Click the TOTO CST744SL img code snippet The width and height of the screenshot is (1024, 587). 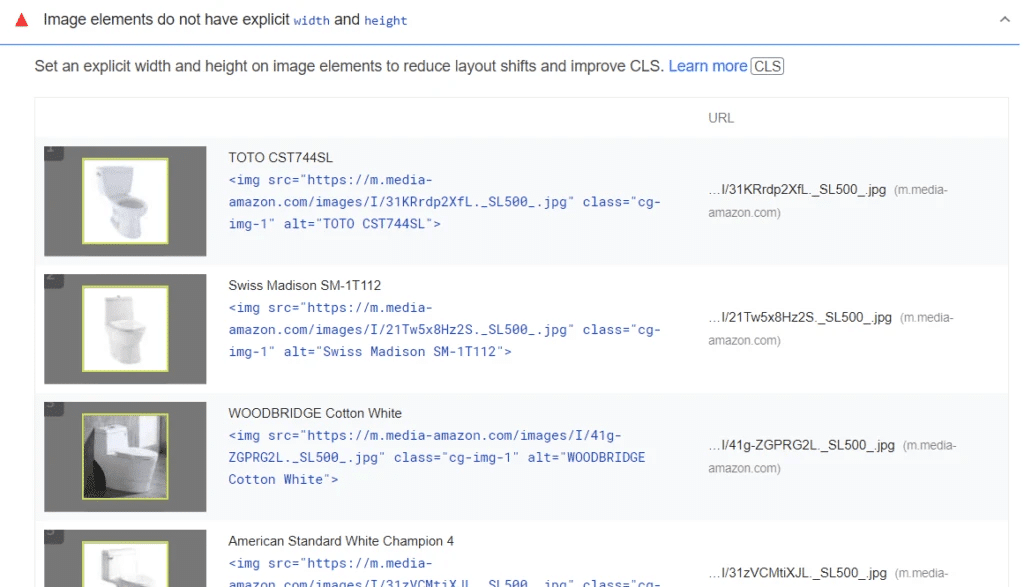[x=444, y=202]
